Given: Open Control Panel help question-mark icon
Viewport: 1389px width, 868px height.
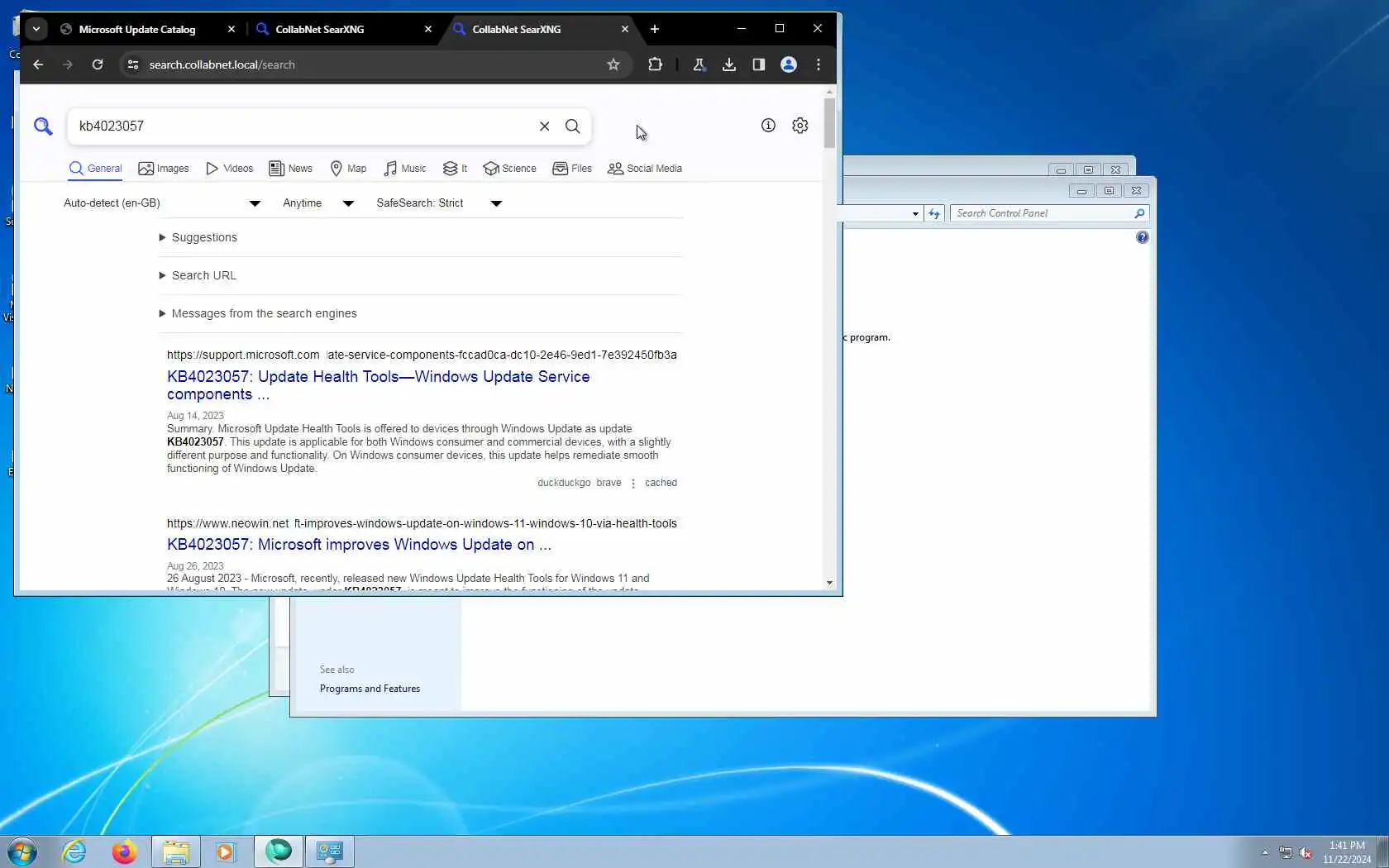Looking at the screenshot, I should [x=1142, y=237].
